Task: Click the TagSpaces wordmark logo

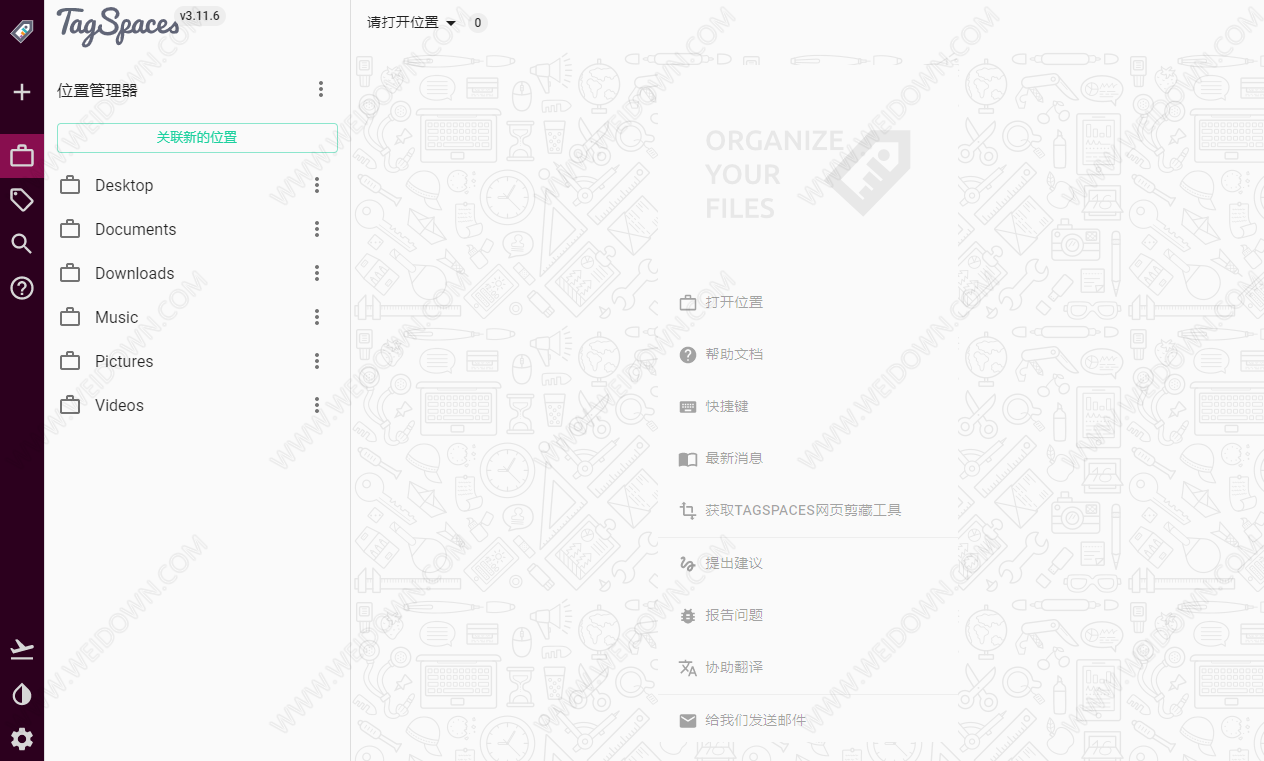Action: coord(117,25)
